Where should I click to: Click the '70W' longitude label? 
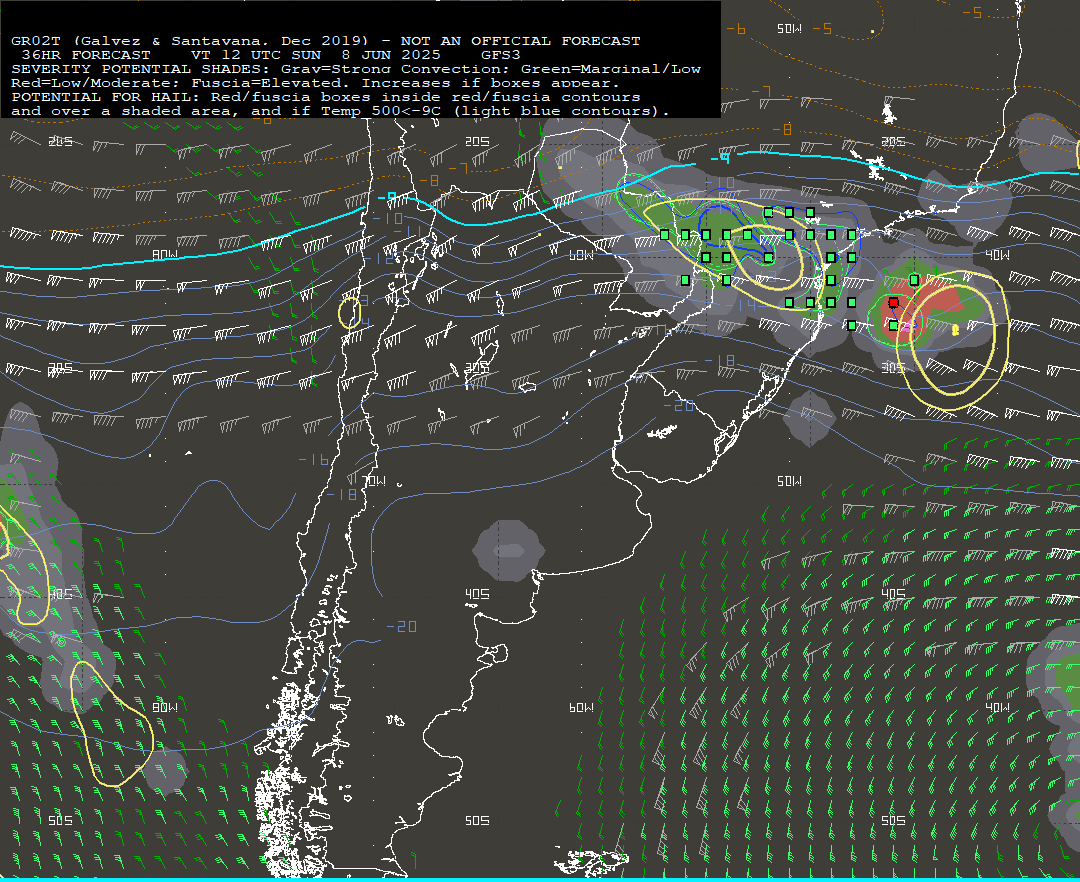pyautogui.click(x=374, y=481)
